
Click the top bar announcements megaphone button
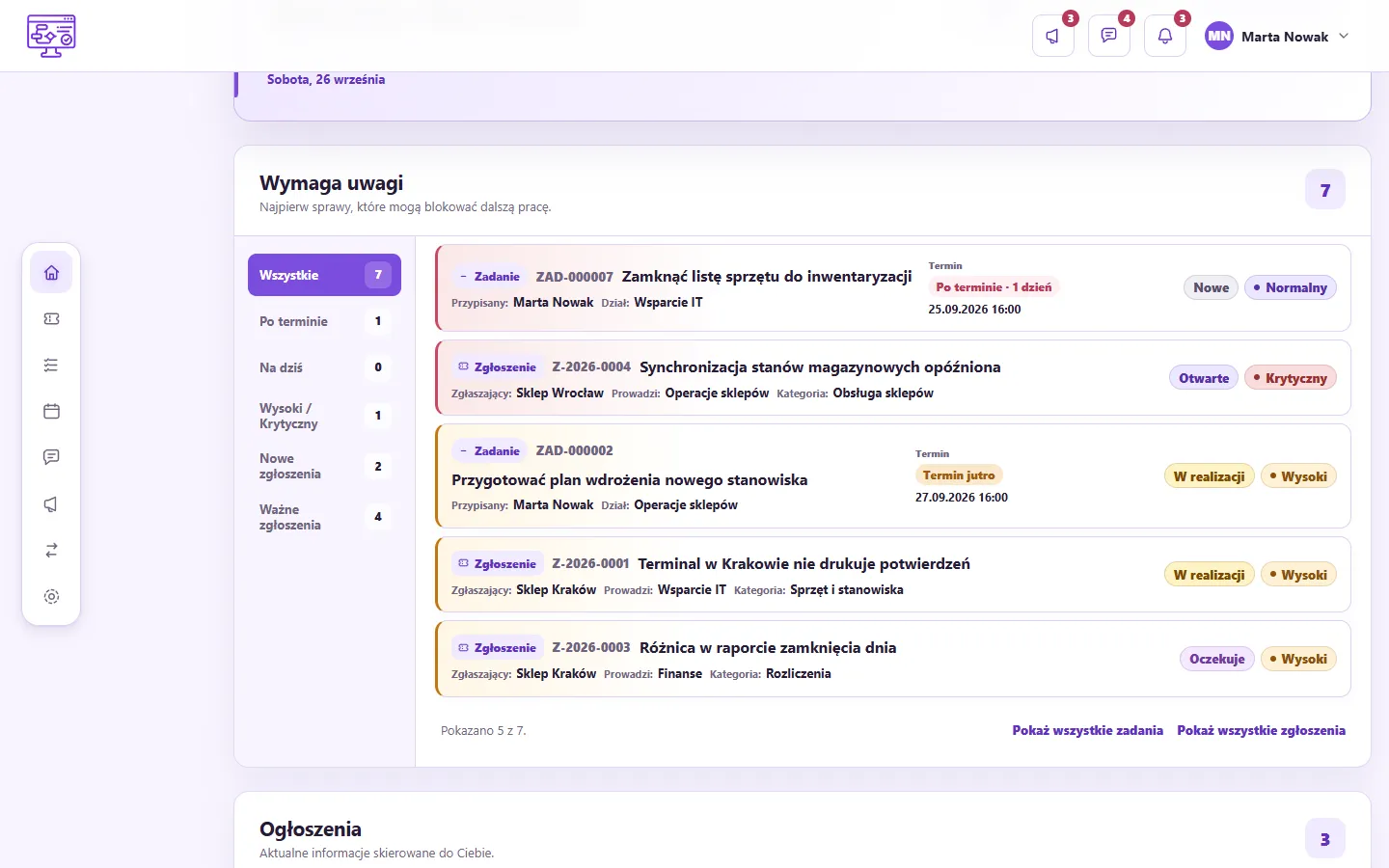(x=1053, y=36)
